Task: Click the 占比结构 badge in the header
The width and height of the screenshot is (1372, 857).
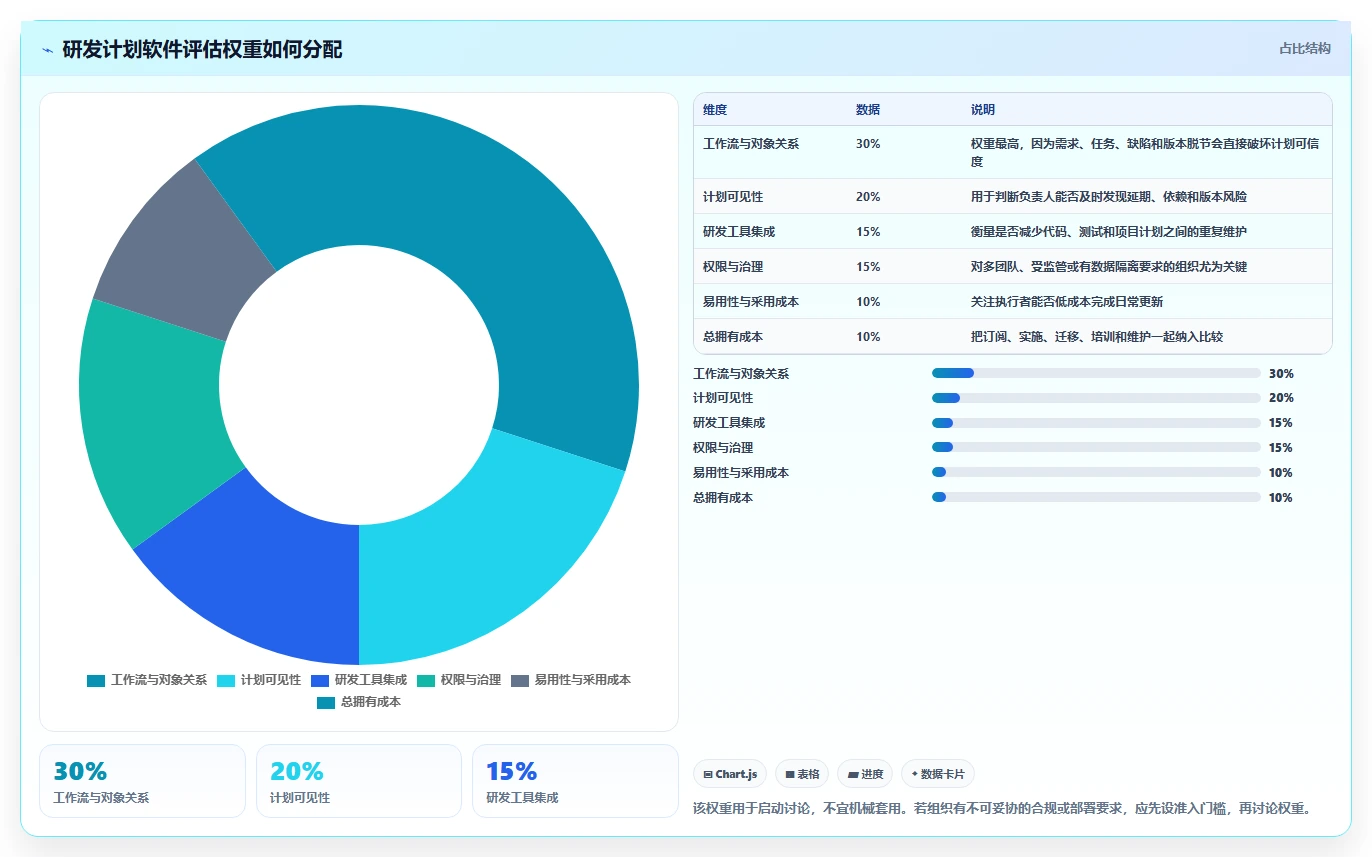Action: [x=1305, y=48]
